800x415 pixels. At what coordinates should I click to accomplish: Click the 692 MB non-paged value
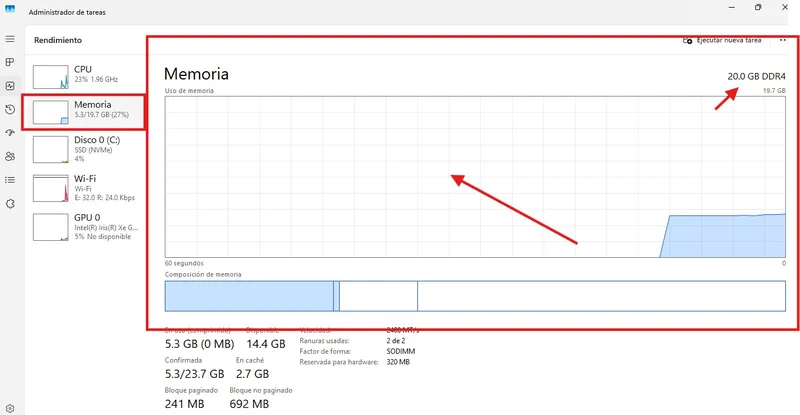click(249, 404)
